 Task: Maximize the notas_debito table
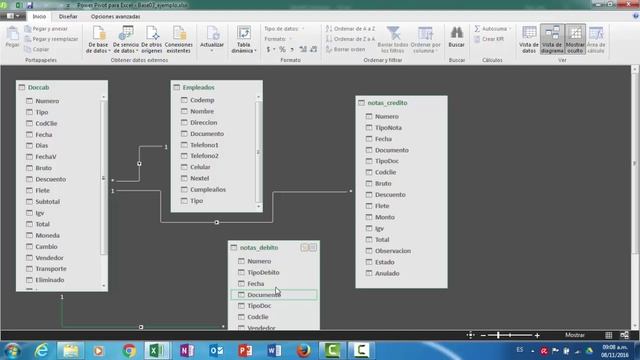pos(312,247)
